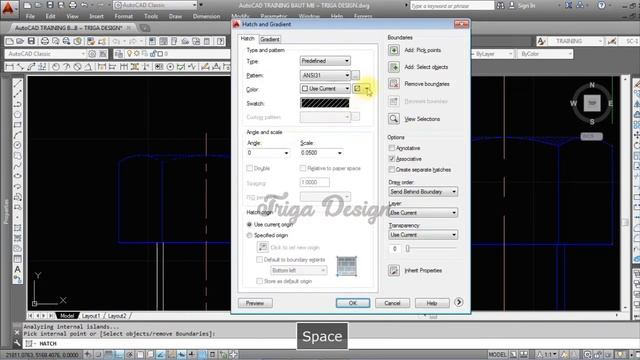Screen dimensions: 640x360
Task: Click Remove boundaries icon
Action: point(393,84)
